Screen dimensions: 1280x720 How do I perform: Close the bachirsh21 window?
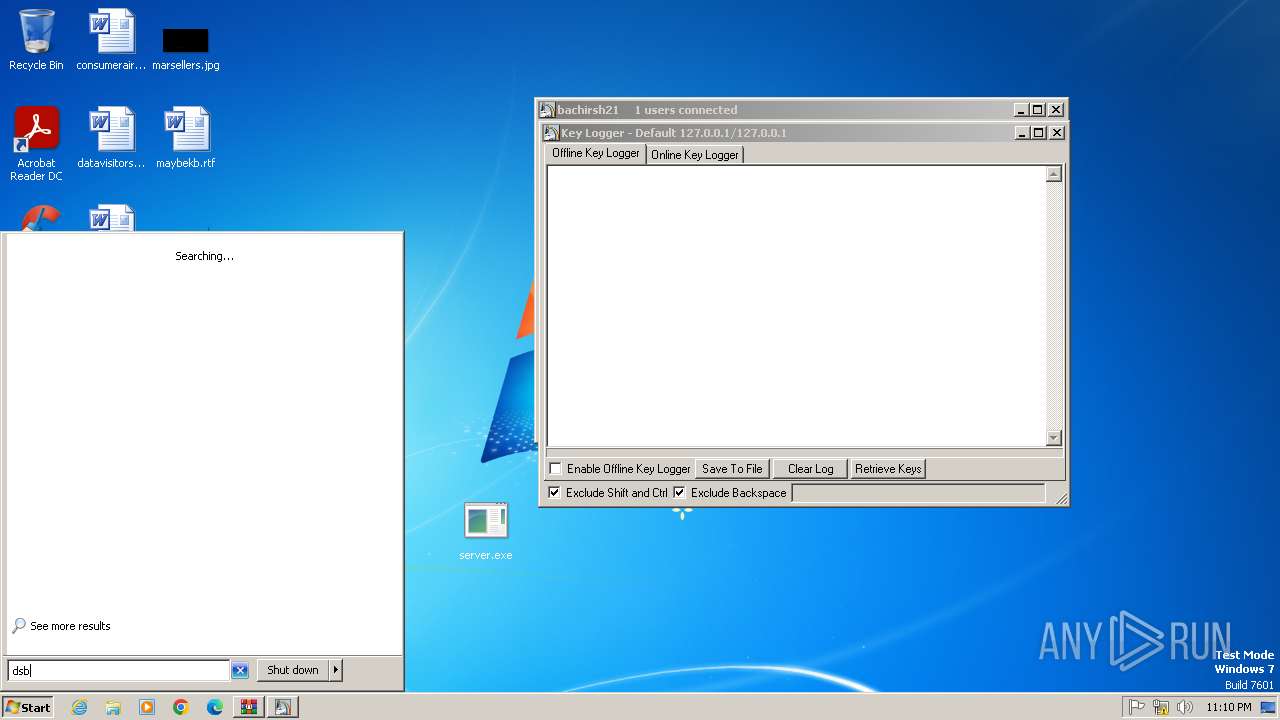pos(1057,110)
